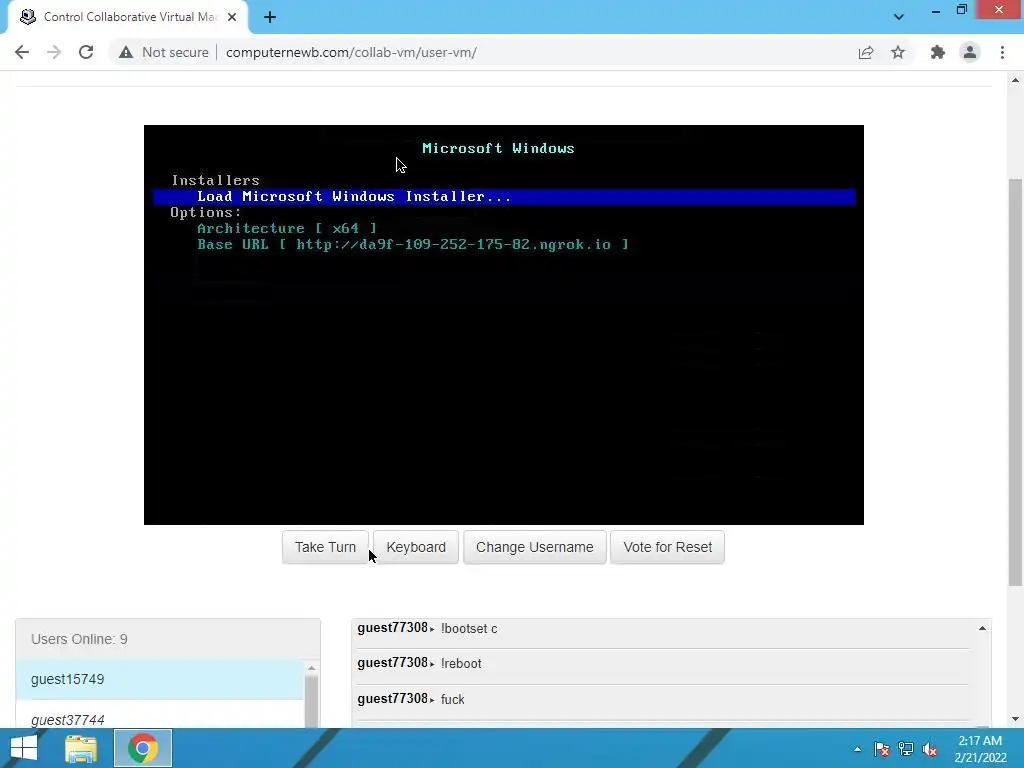The width and height of the screenshot is (1024, 768).
Task: Click the Microsoft Windows title in VM
Action: click(498, 148)
